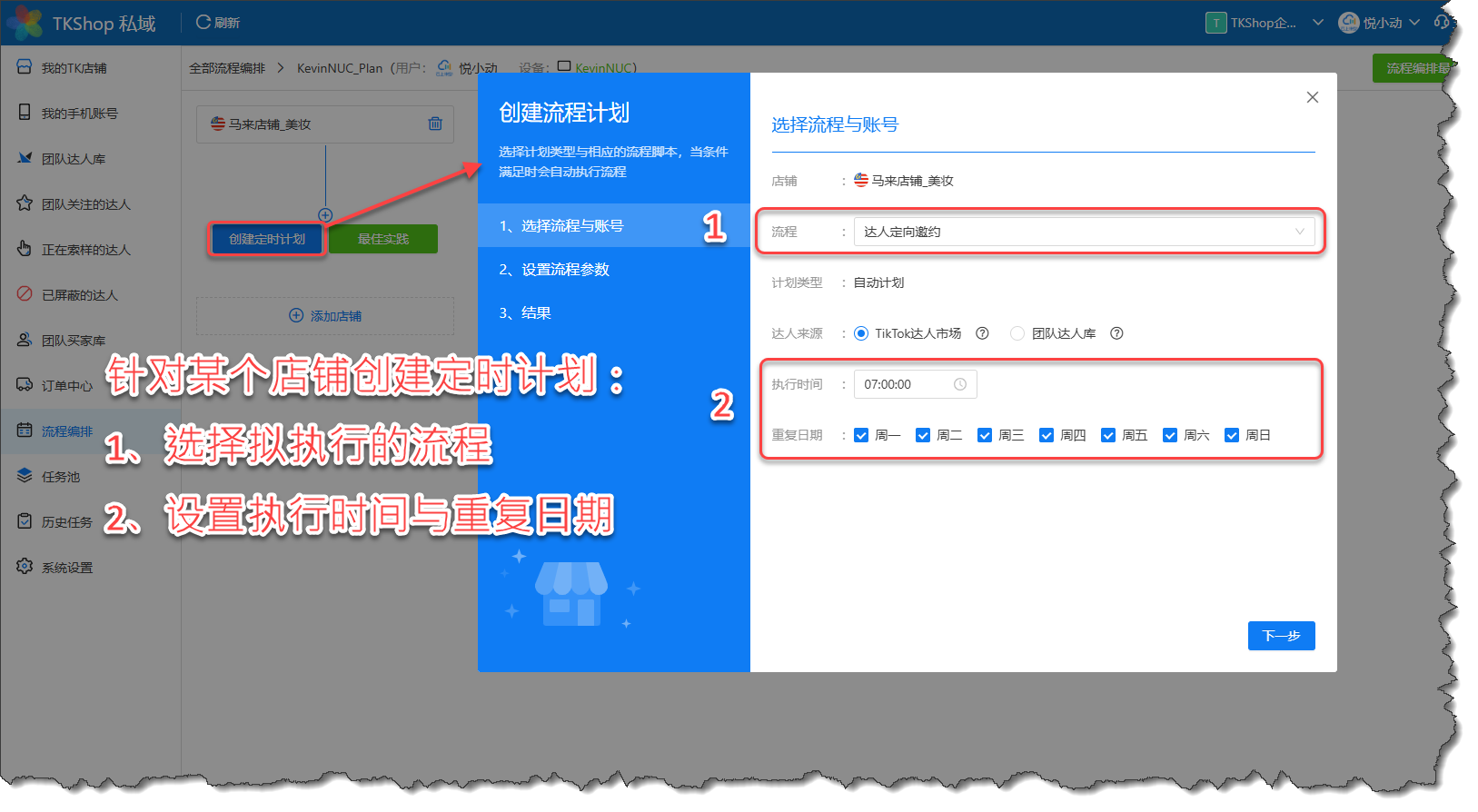Click the refresh 刷新 icon in top bar
The width and height of the screenshot is (1478, 812).
click(203, 22)
